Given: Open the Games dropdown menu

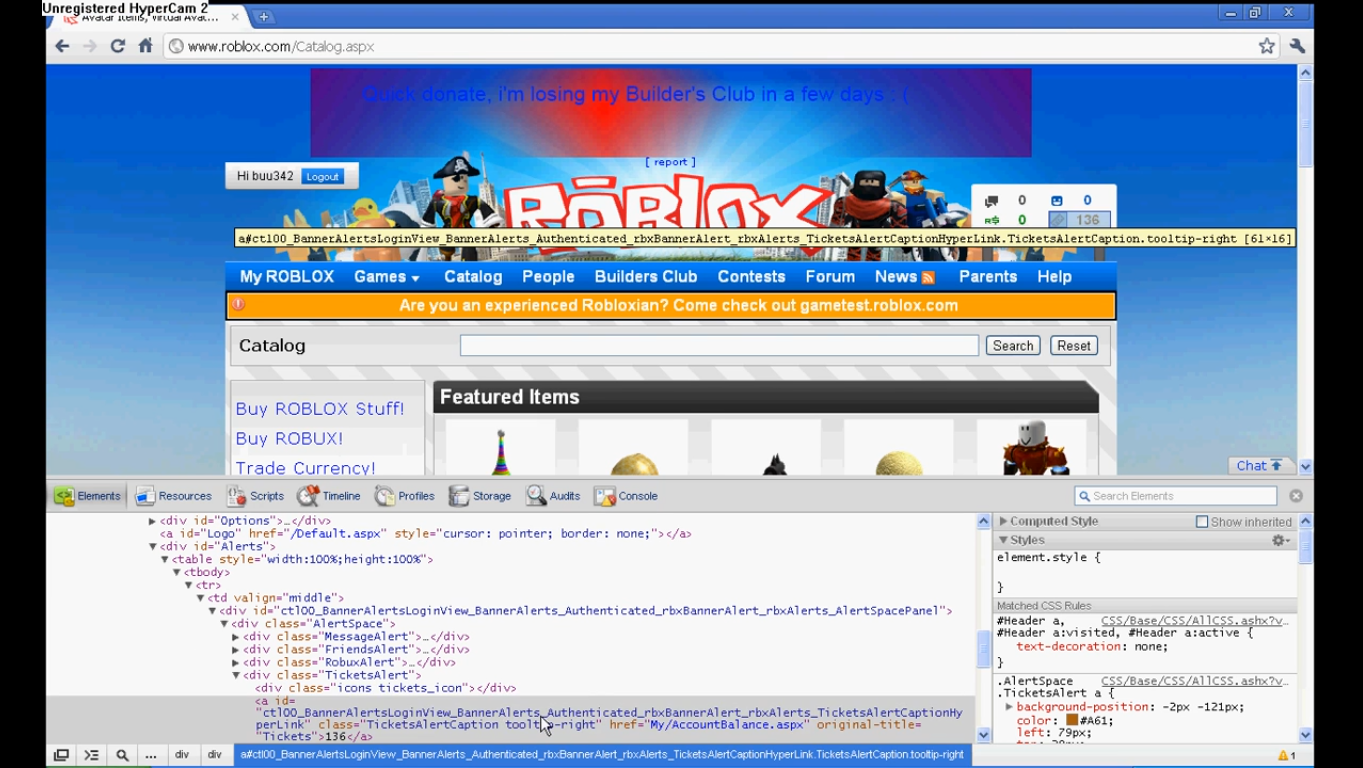Looking at the screenshot, I should (386, 277).
